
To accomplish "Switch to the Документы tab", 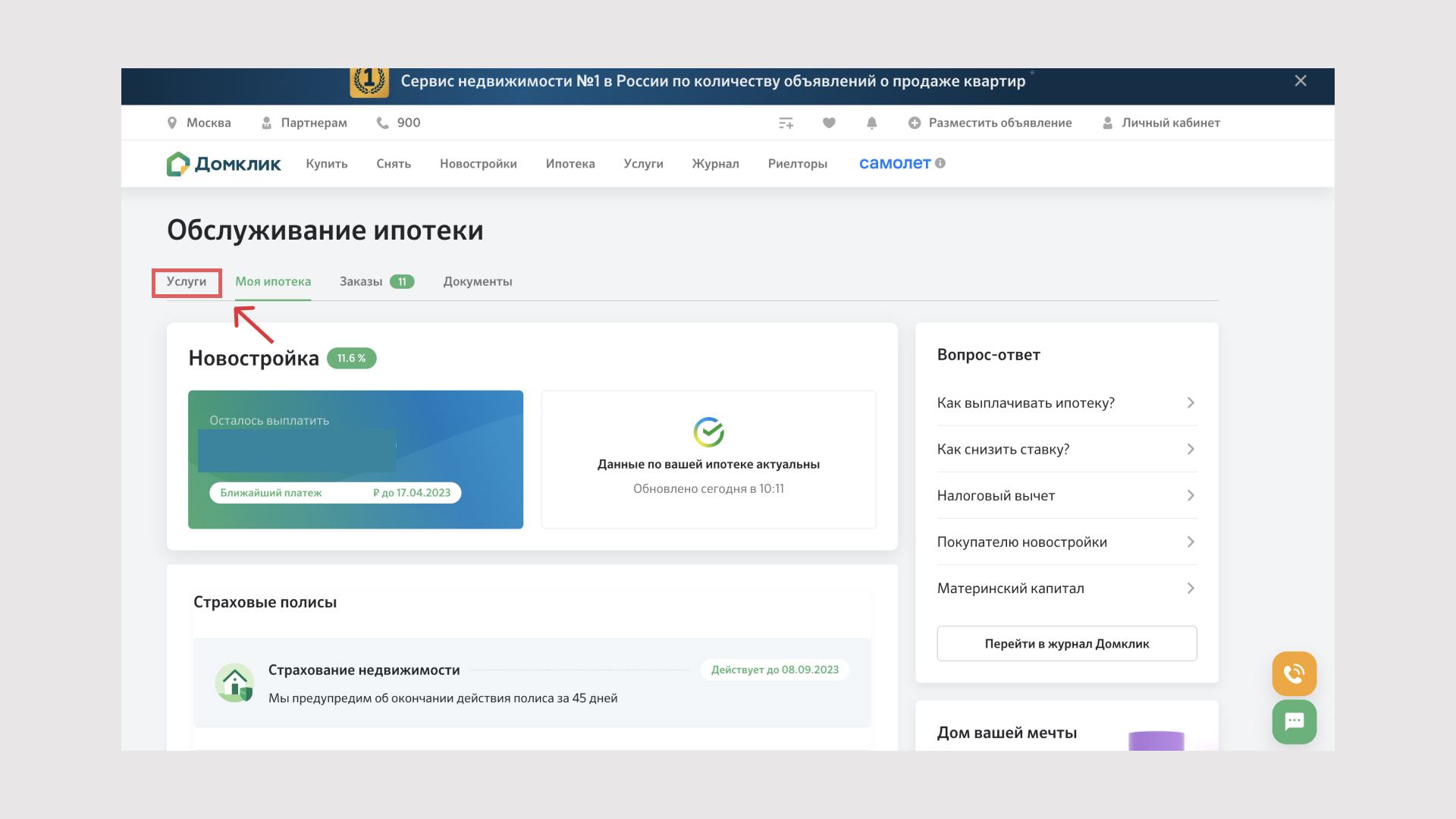I will (478, 281).
